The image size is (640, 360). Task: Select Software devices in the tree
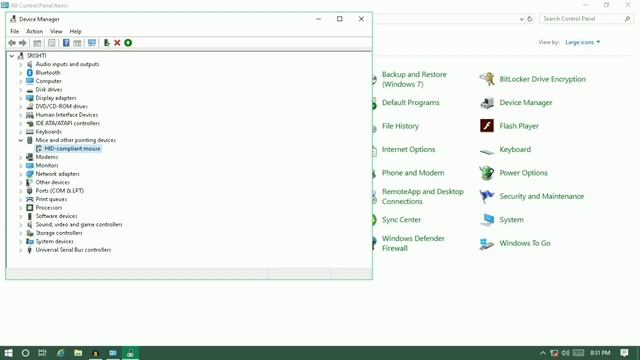point(56,216)
